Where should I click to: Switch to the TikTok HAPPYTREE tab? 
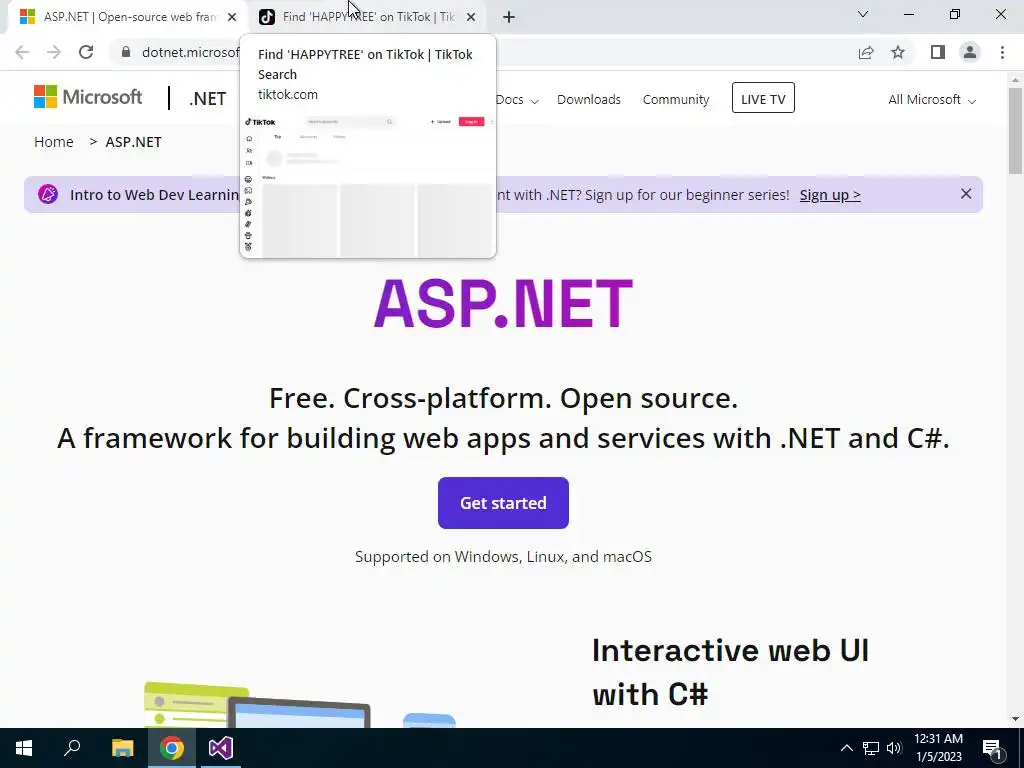click(368, 17)
